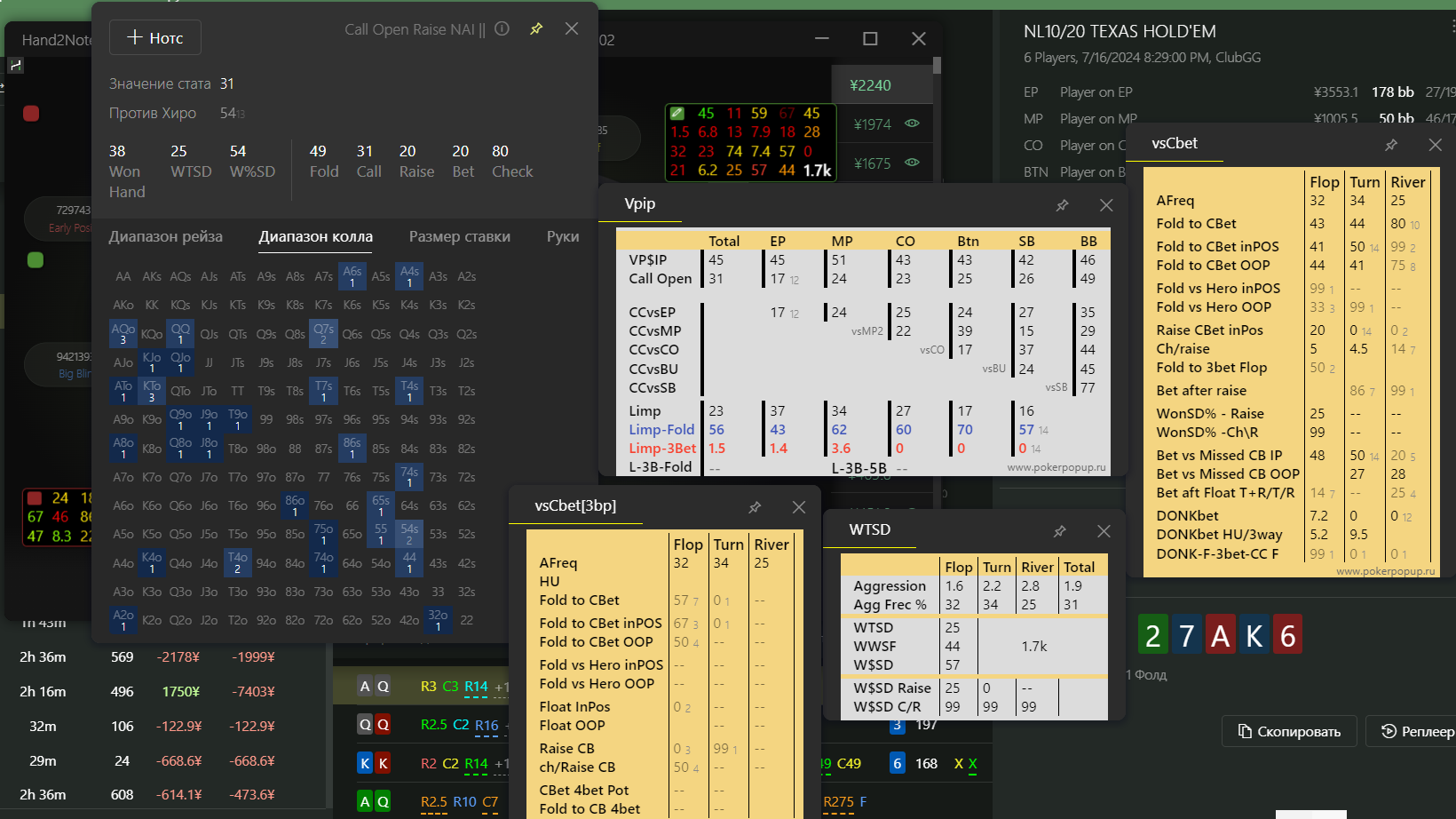The image size is (1456, 819).
Task: Select the session row showing 608 hands
Action: coord(164,794)
